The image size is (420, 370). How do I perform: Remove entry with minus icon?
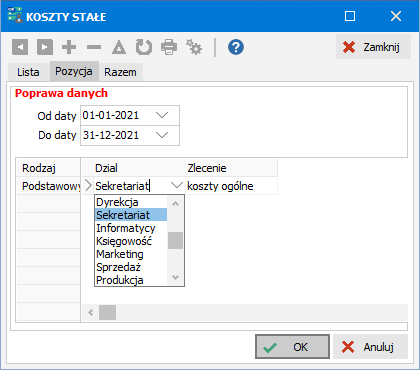tap(94, 47)
